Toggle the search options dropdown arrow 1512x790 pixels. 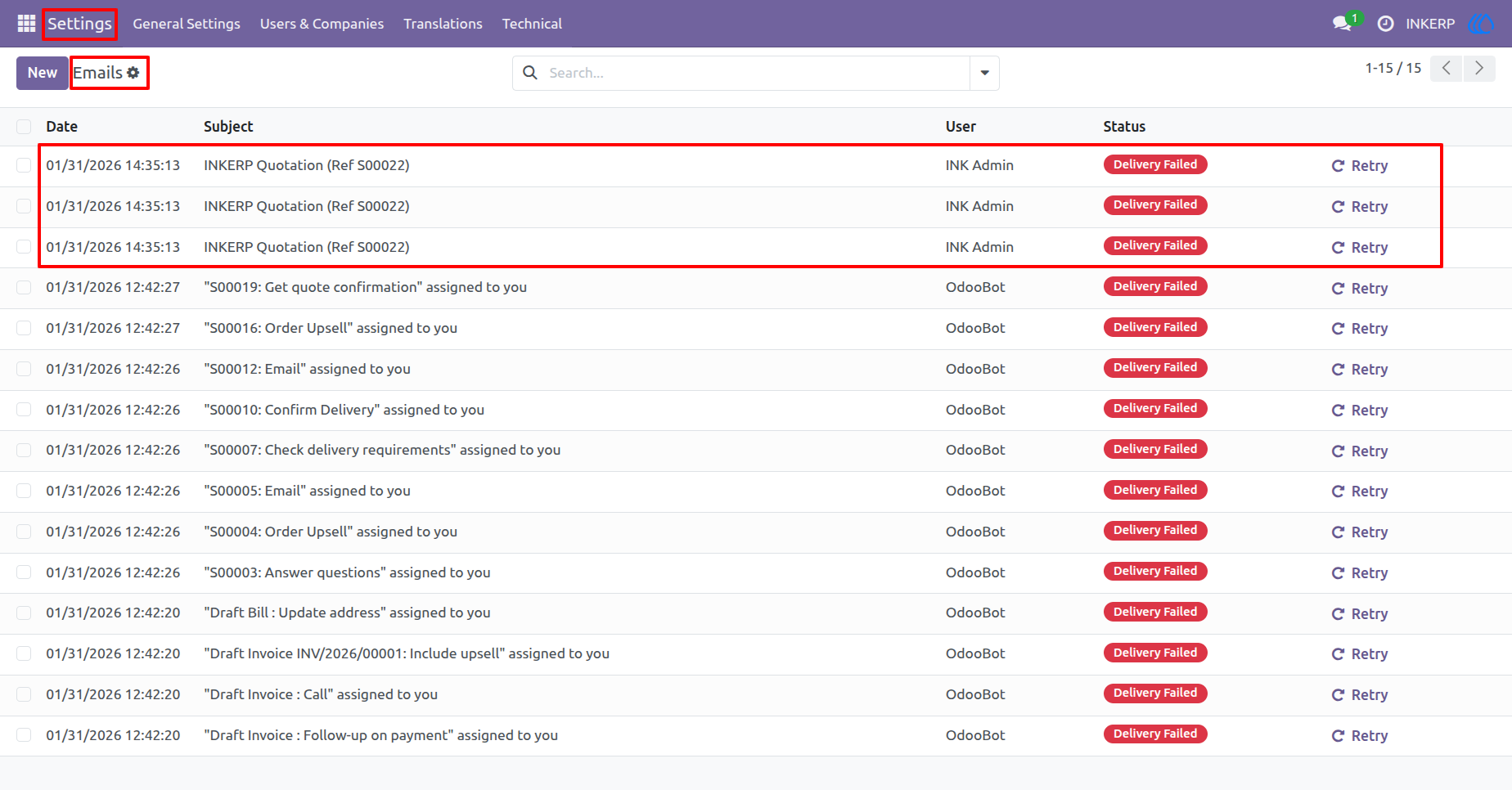point(984,73)
